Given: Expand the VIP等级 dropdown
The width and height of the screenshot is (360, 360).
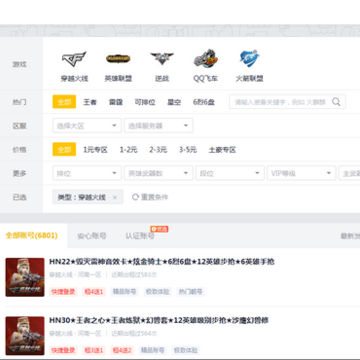Looking at the screenshot, I should (301, 173).
